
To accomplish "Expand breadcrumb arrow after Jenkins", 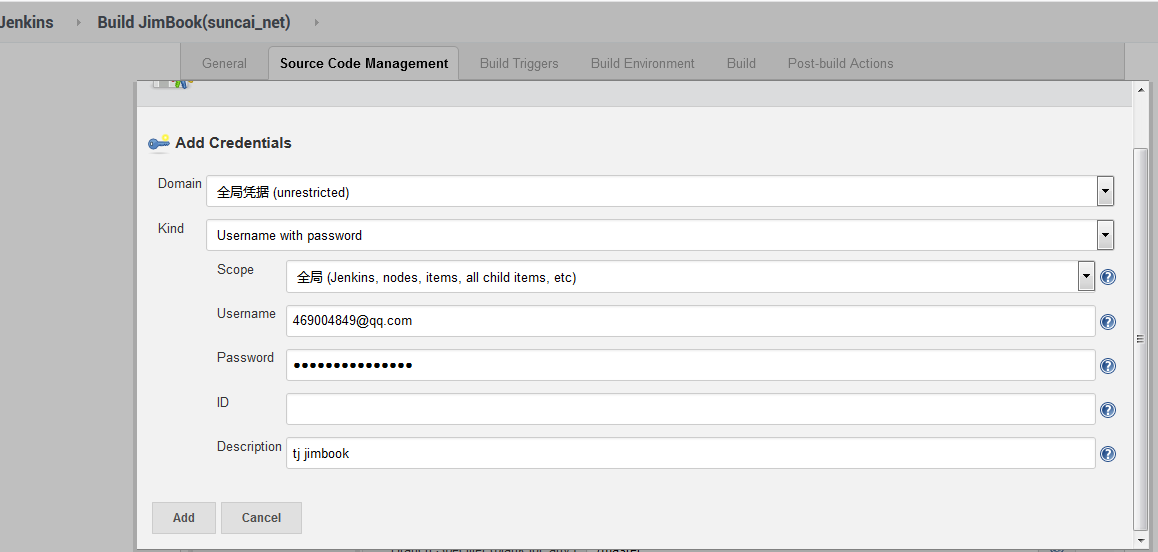I will click(78, 22).
